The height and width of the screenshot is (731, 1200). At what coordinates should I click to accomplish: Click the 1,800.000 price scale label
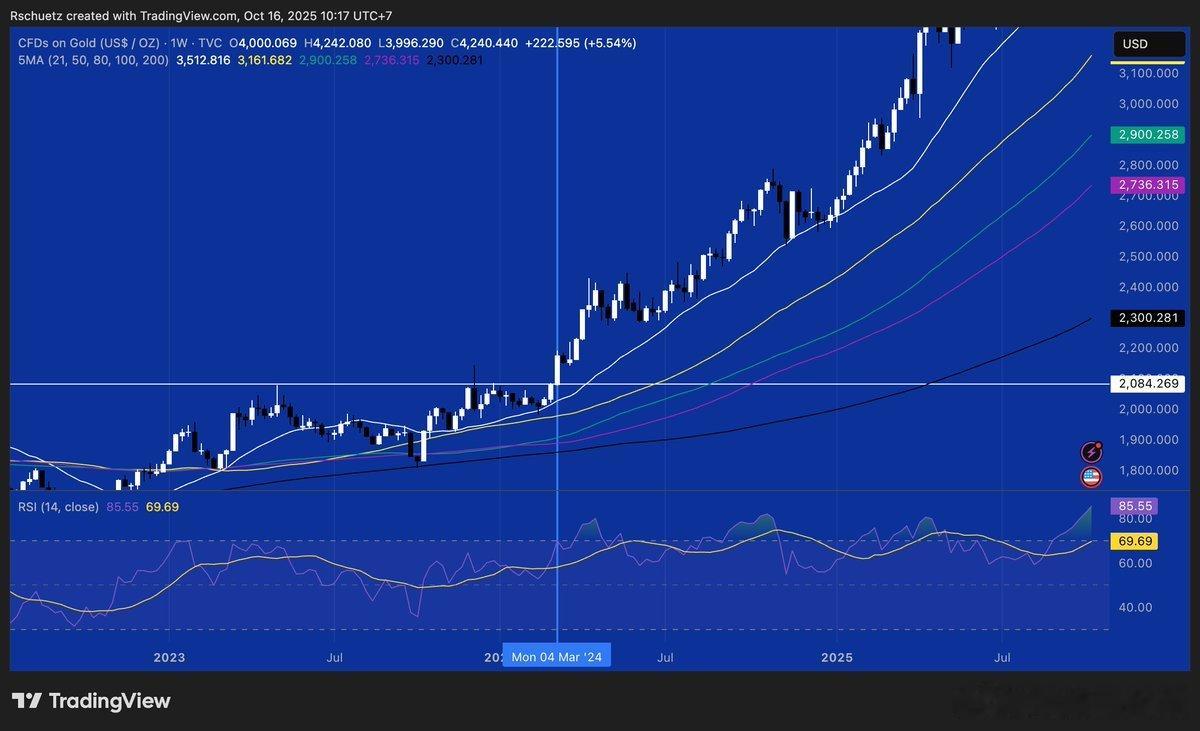pos(1147,470)
